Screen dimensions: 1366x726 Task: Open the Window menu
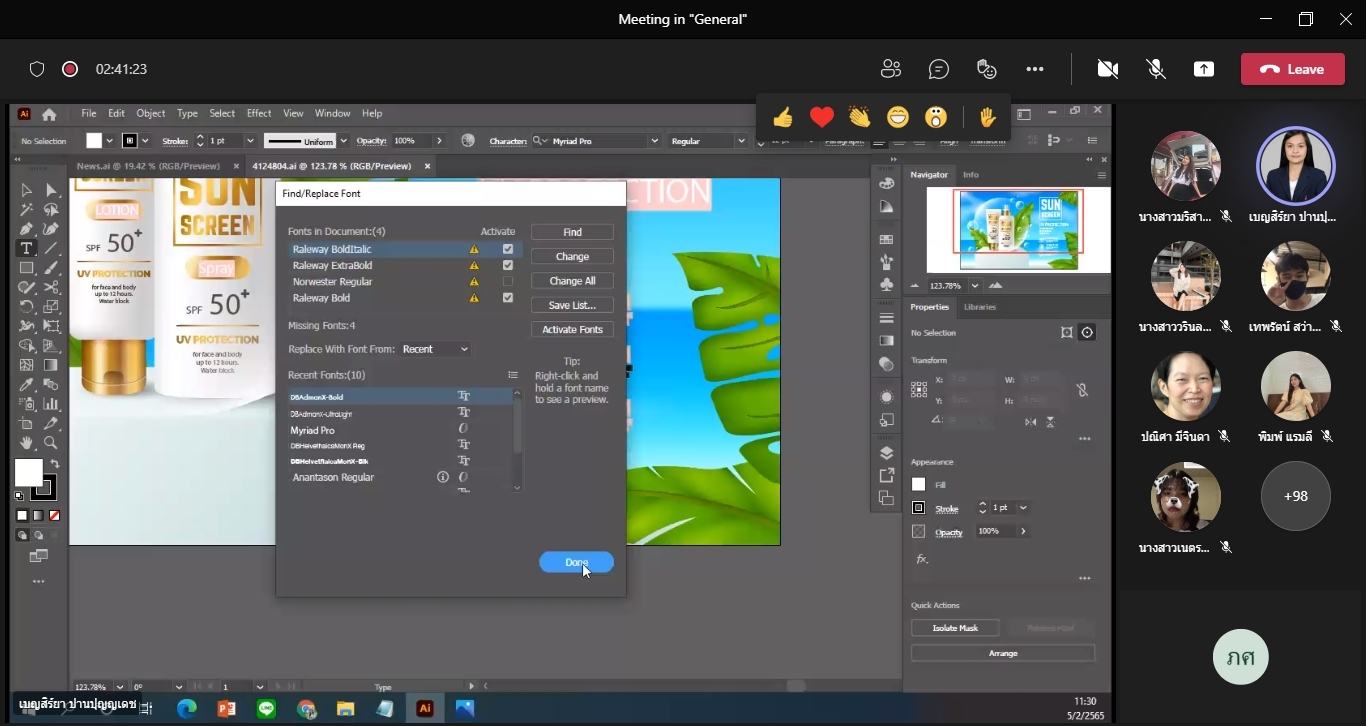coord(333,113)
